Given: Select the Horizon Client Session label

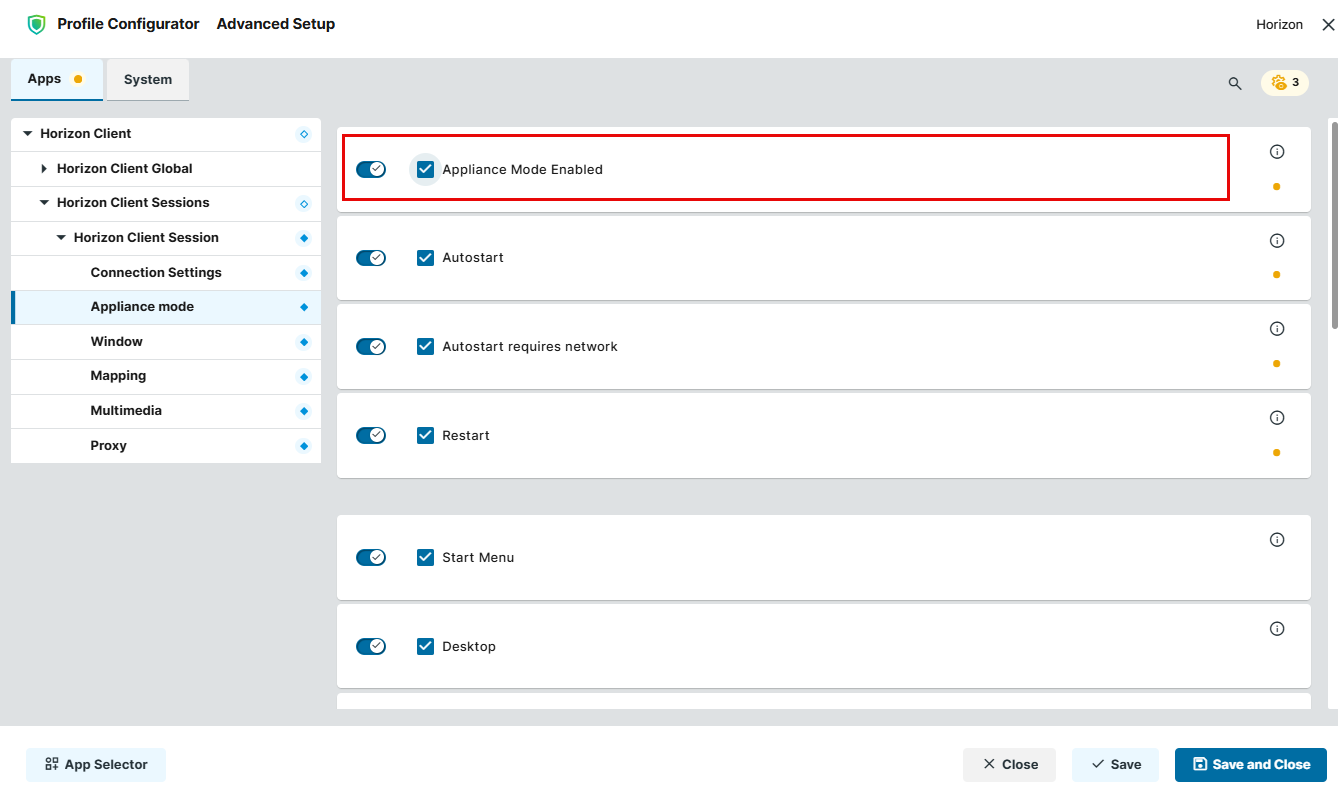Looking at the screenshot, I should pos(146,238).
